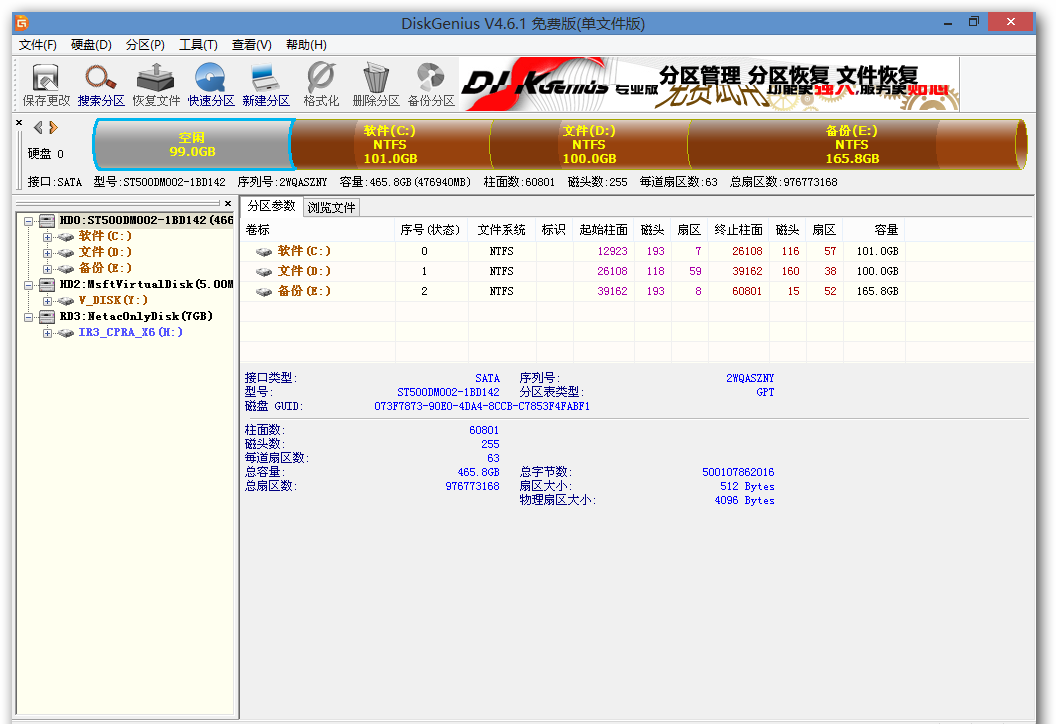Switch to the 浏览文件 tab
This screenshot has height=724, width=1056.
click(331, 207)
